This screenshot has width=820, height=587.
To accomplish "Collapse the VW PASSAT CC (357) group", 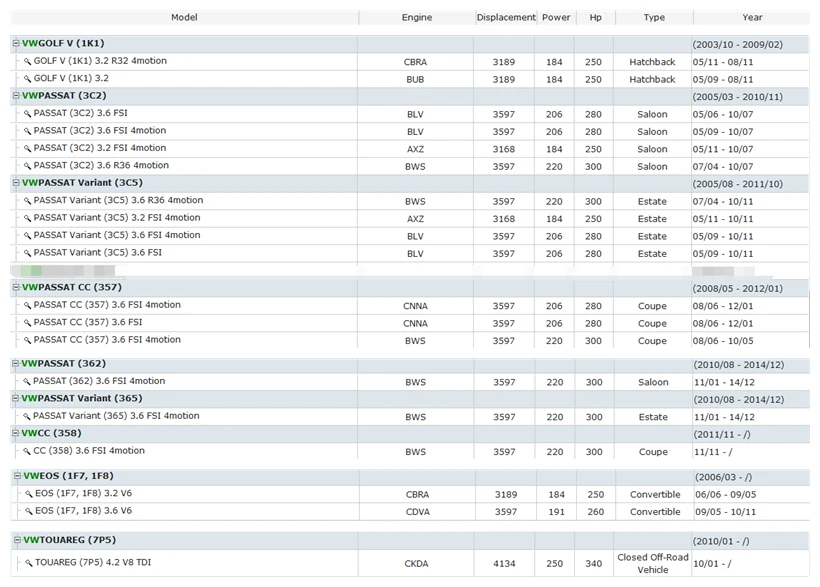I will pyautogui.click(x=16, y=287).
